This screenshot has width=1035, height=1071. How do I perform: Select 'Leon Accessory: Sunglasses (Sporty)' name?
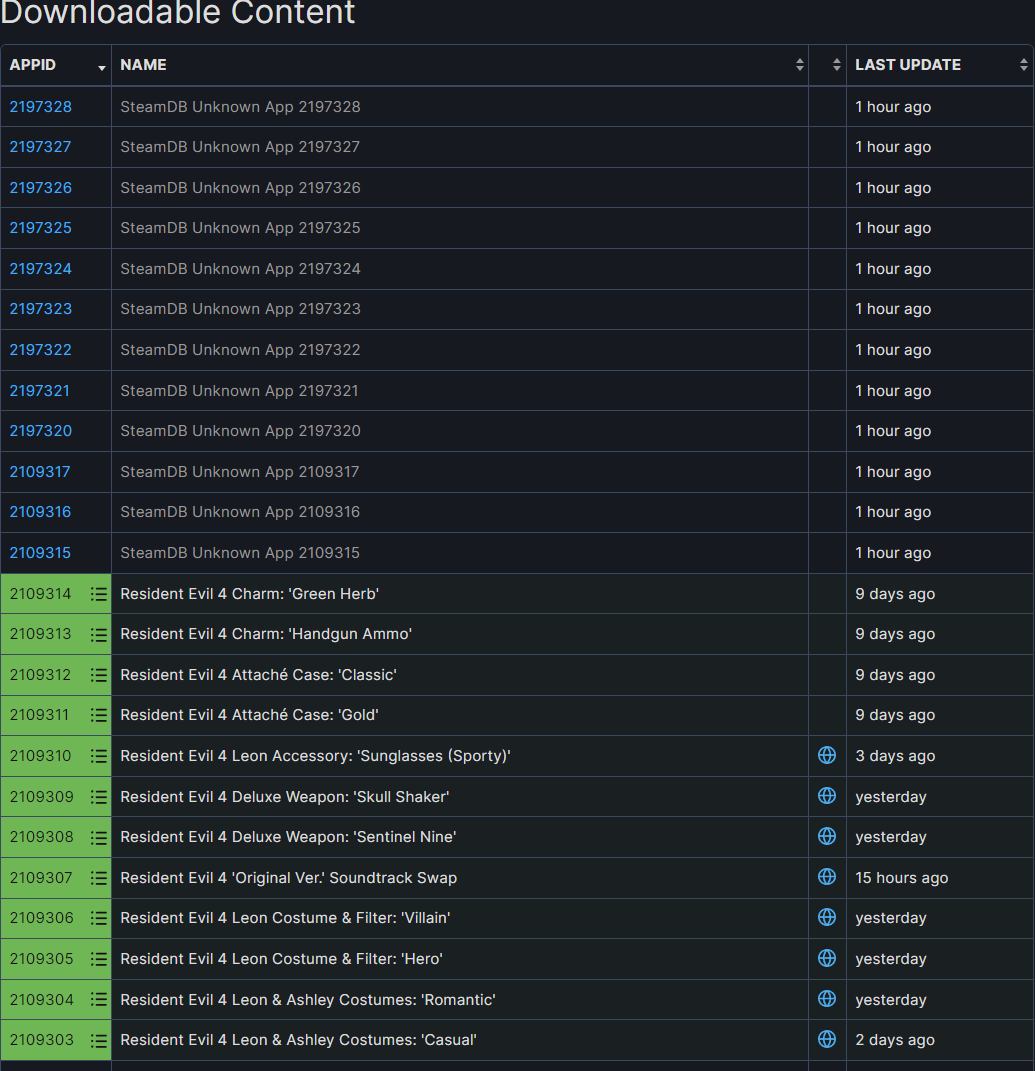pos(316,756)
